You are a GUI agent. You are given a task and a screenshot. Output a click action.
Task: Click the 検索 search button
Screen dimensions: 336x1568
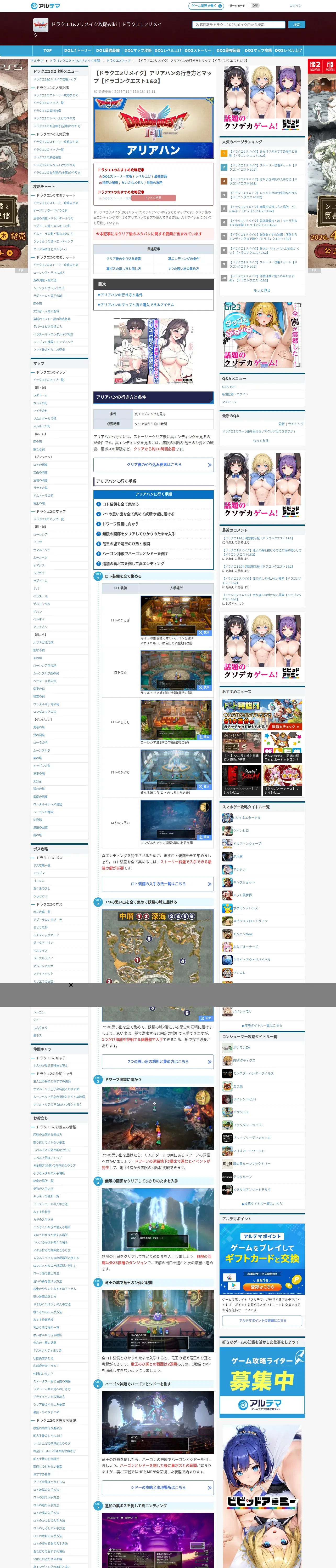tap(296, 25)
